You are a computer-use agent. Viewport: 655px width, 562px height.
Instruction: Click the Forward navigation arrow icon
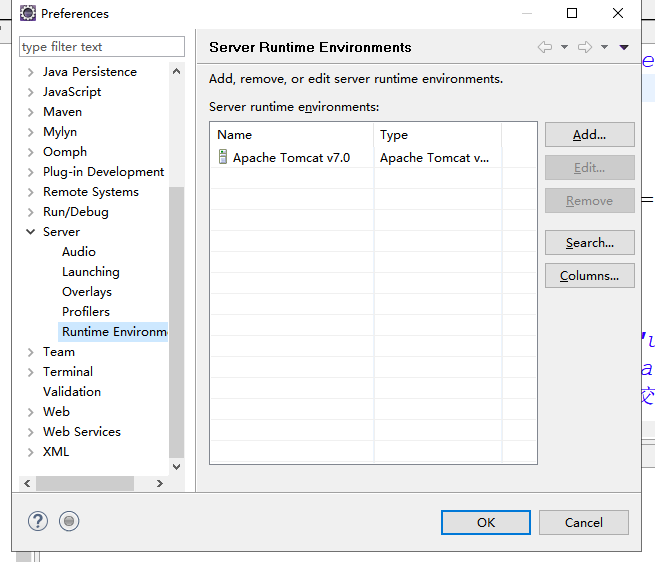[x=585, y=47]
